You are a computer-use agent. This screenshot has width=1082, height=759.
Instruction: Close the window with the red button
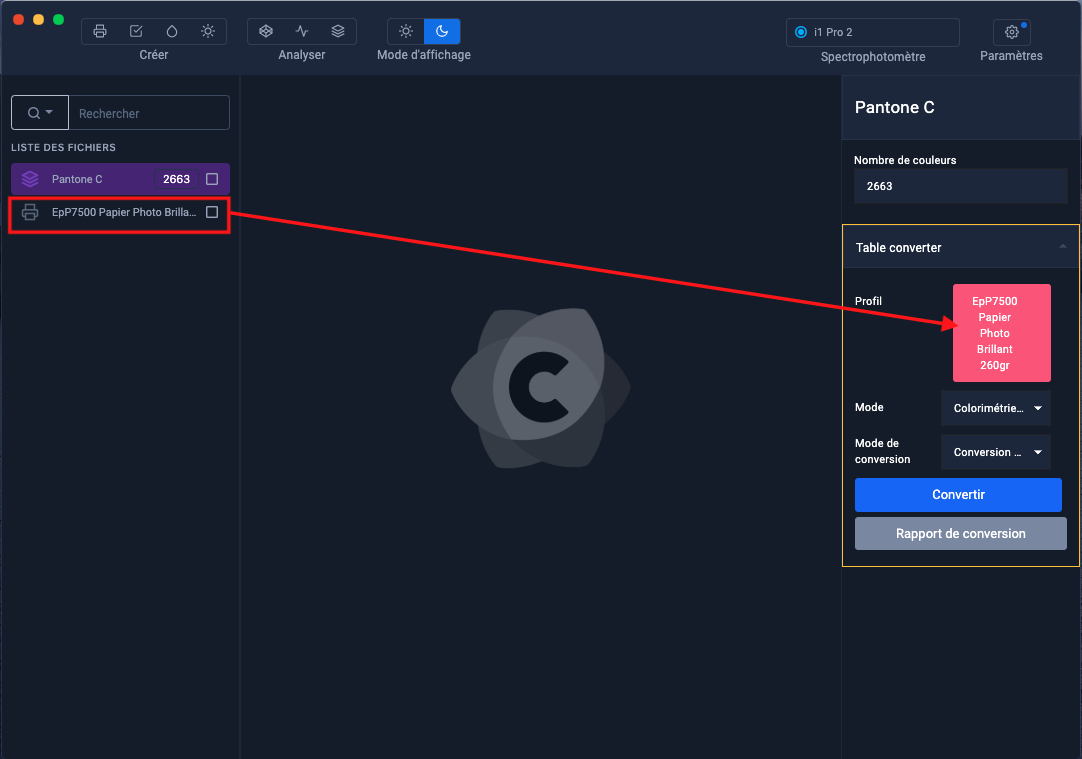[x=19, y=19]
